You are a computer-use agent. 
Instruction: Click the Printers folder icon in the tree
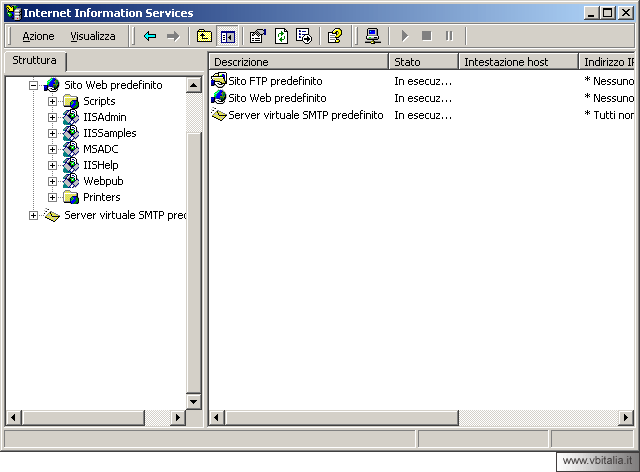[71, 197]
